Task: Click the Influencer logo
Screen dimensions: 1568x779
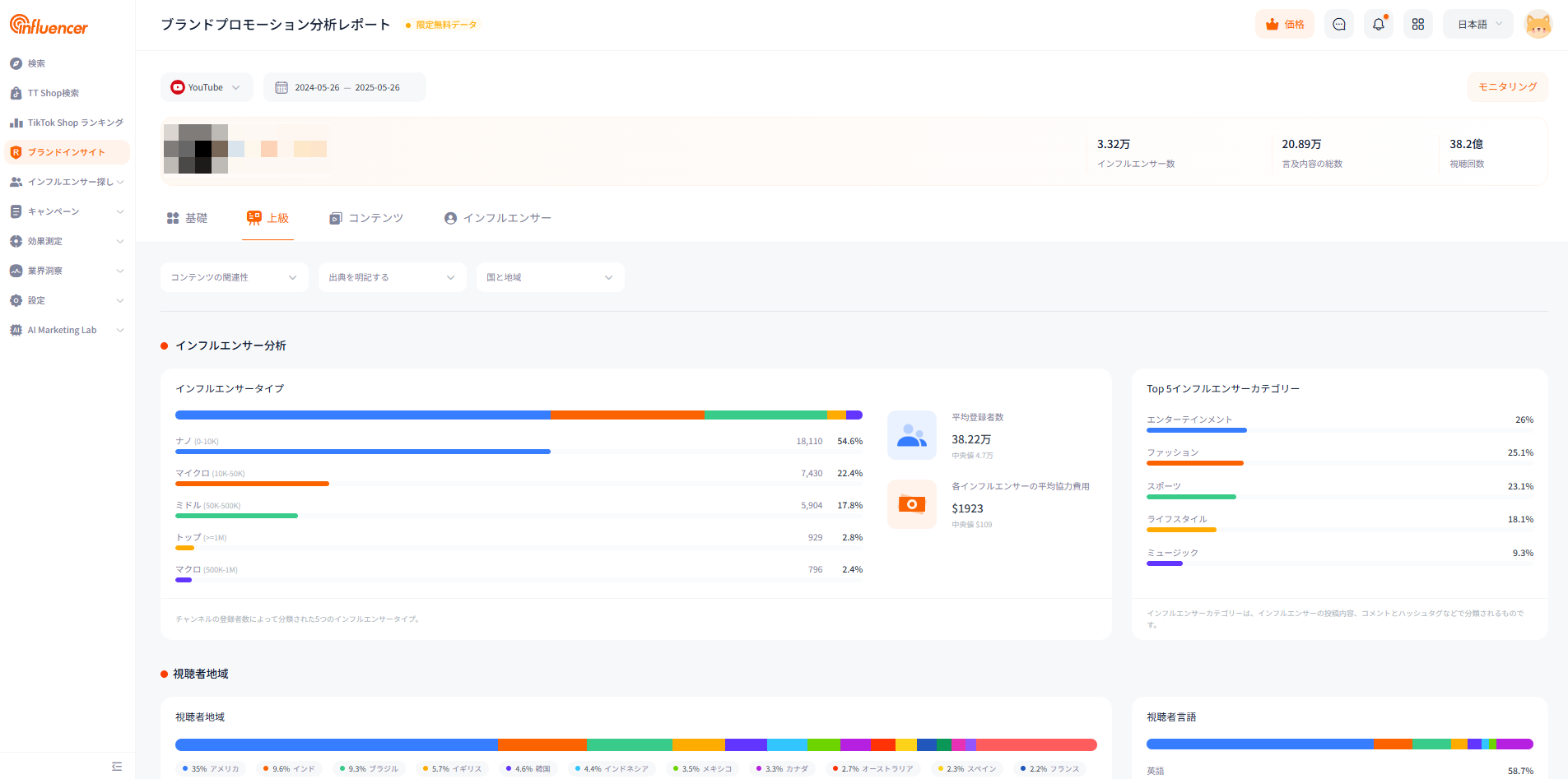Action: (x=49, y=26)
